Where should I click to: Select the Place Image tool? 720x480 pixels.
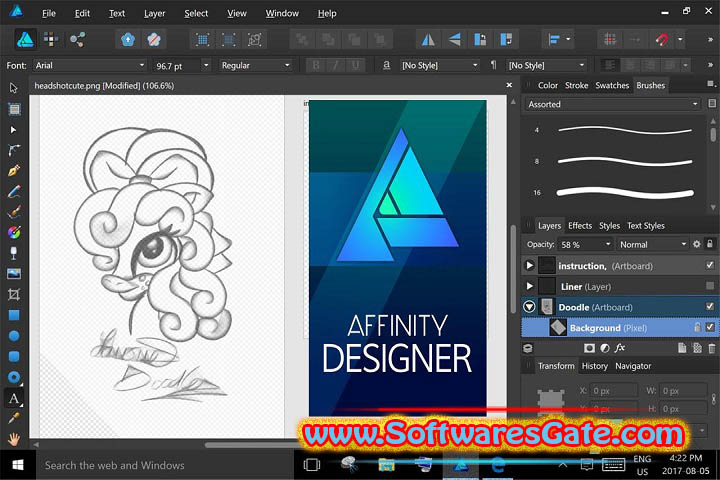14,274
